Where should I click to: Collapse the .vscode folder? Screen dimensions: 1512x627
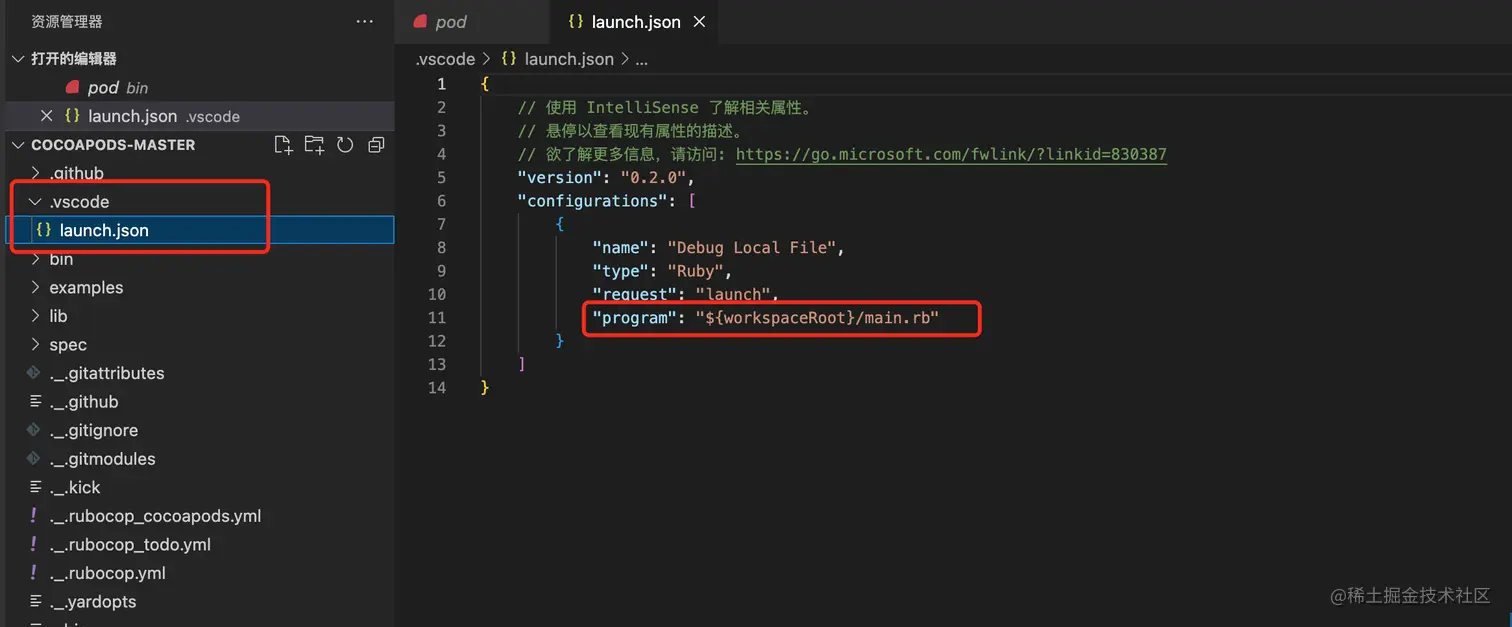(x=36, y=201)
